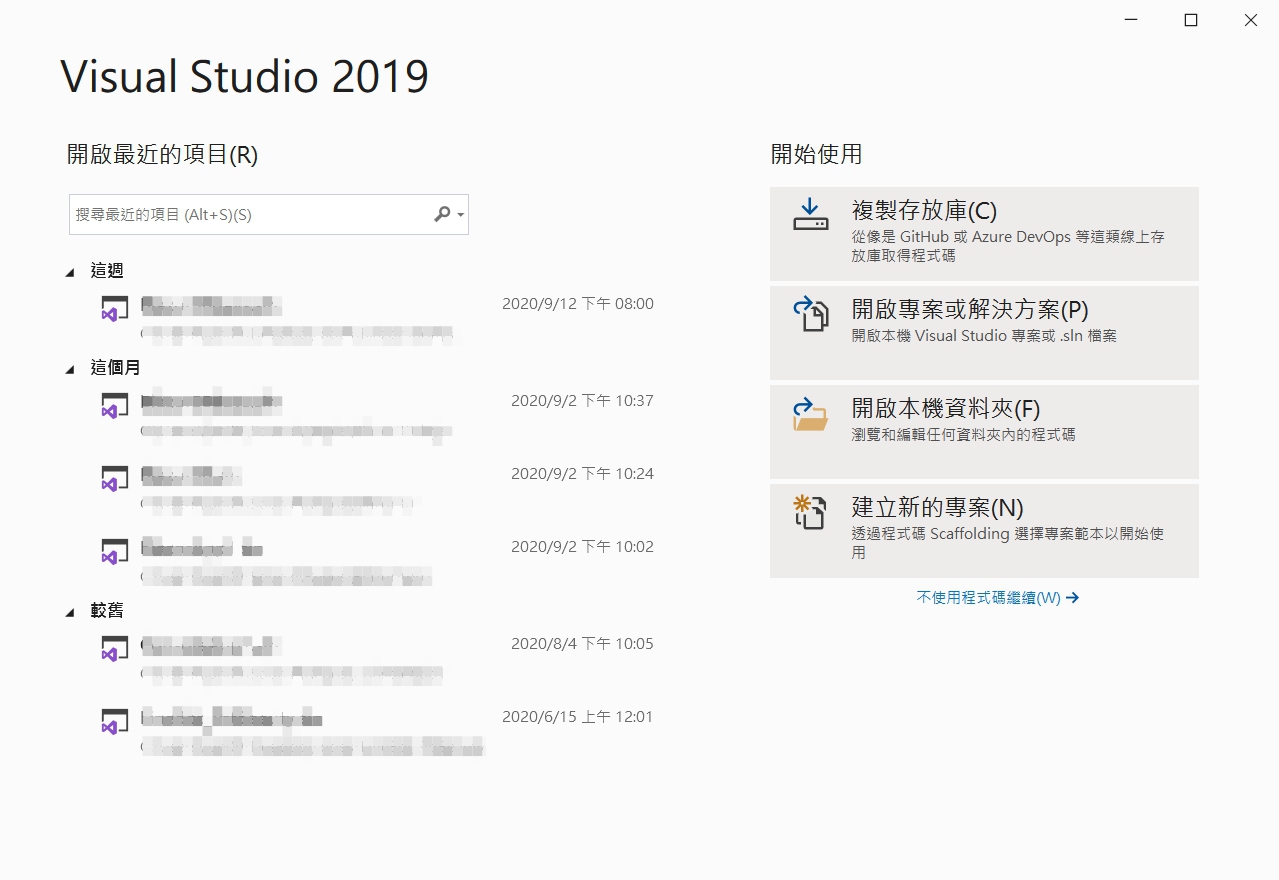Click the 這個月 group label
This screenshot has width=1279, height=880.
click(x=115, y=368)
